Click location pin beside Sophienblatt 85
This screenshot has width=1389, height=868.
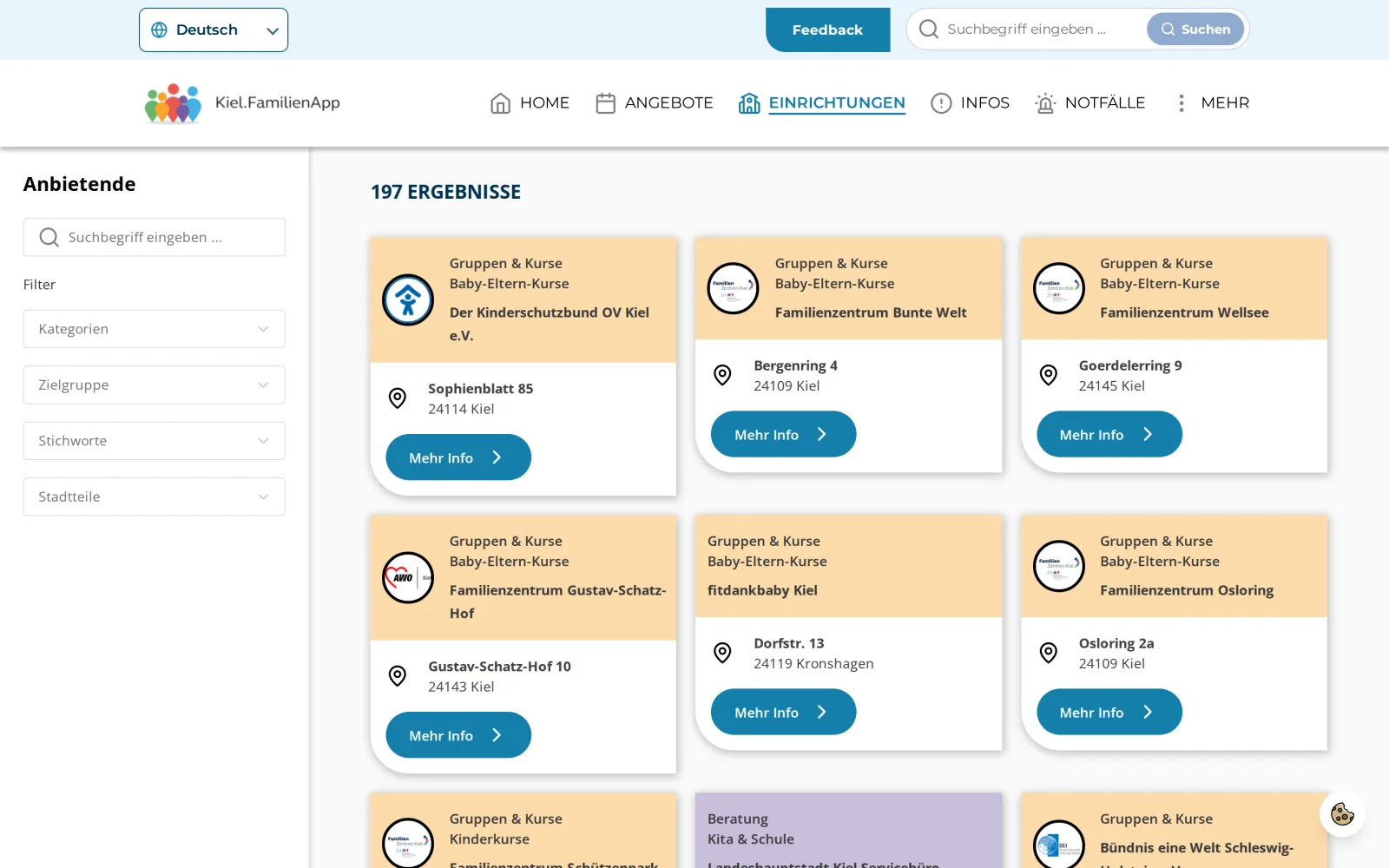click(x=398, y=398)
